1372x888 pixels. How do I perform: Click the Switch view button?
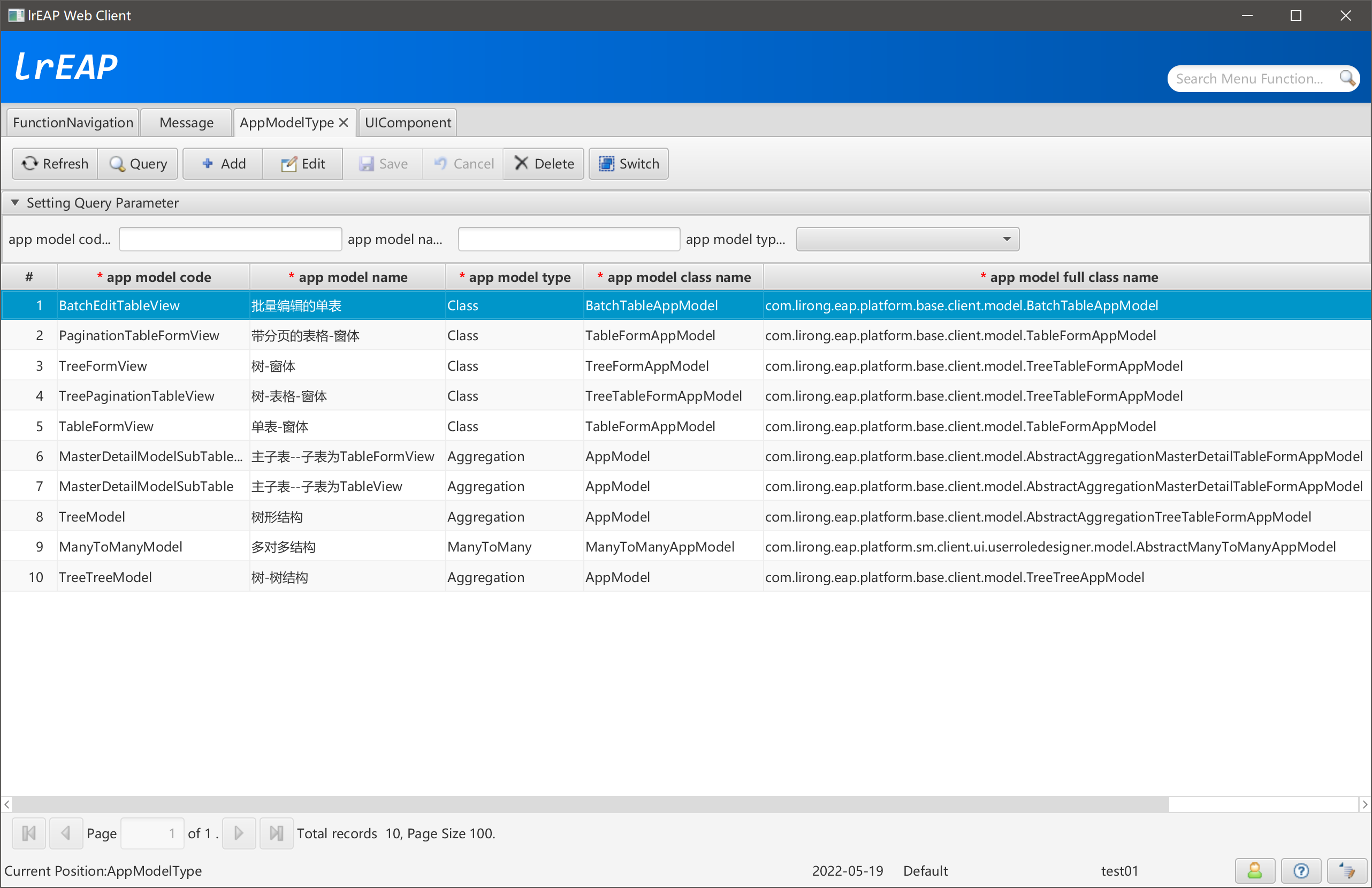(x=628, y=164)
